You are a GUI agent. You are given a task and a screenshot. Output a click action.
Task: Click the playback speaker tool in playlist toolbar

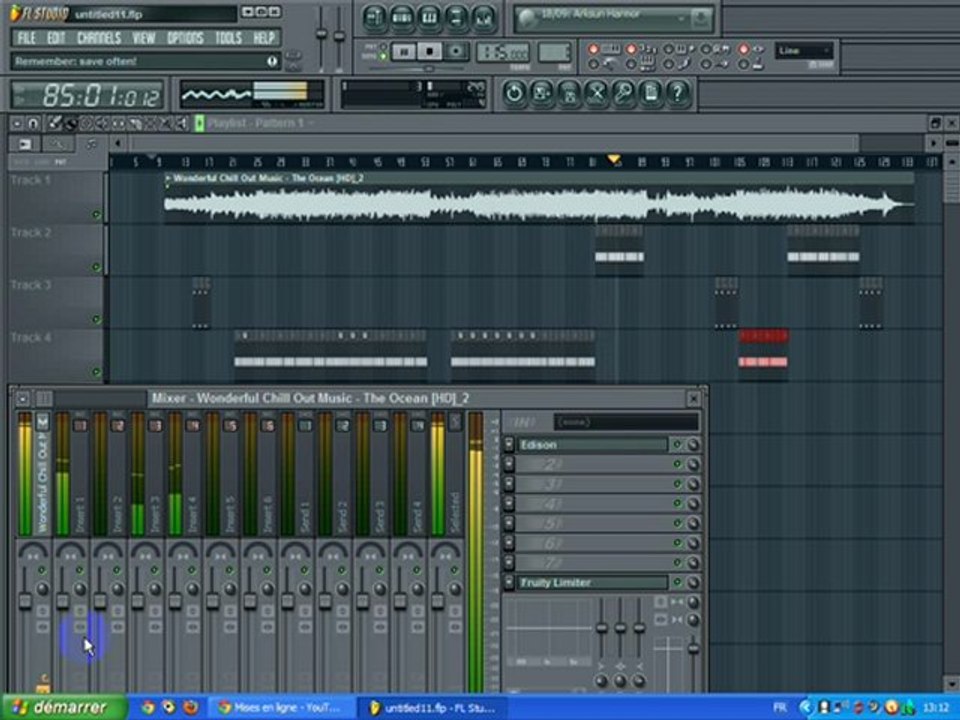coord(182,124)
